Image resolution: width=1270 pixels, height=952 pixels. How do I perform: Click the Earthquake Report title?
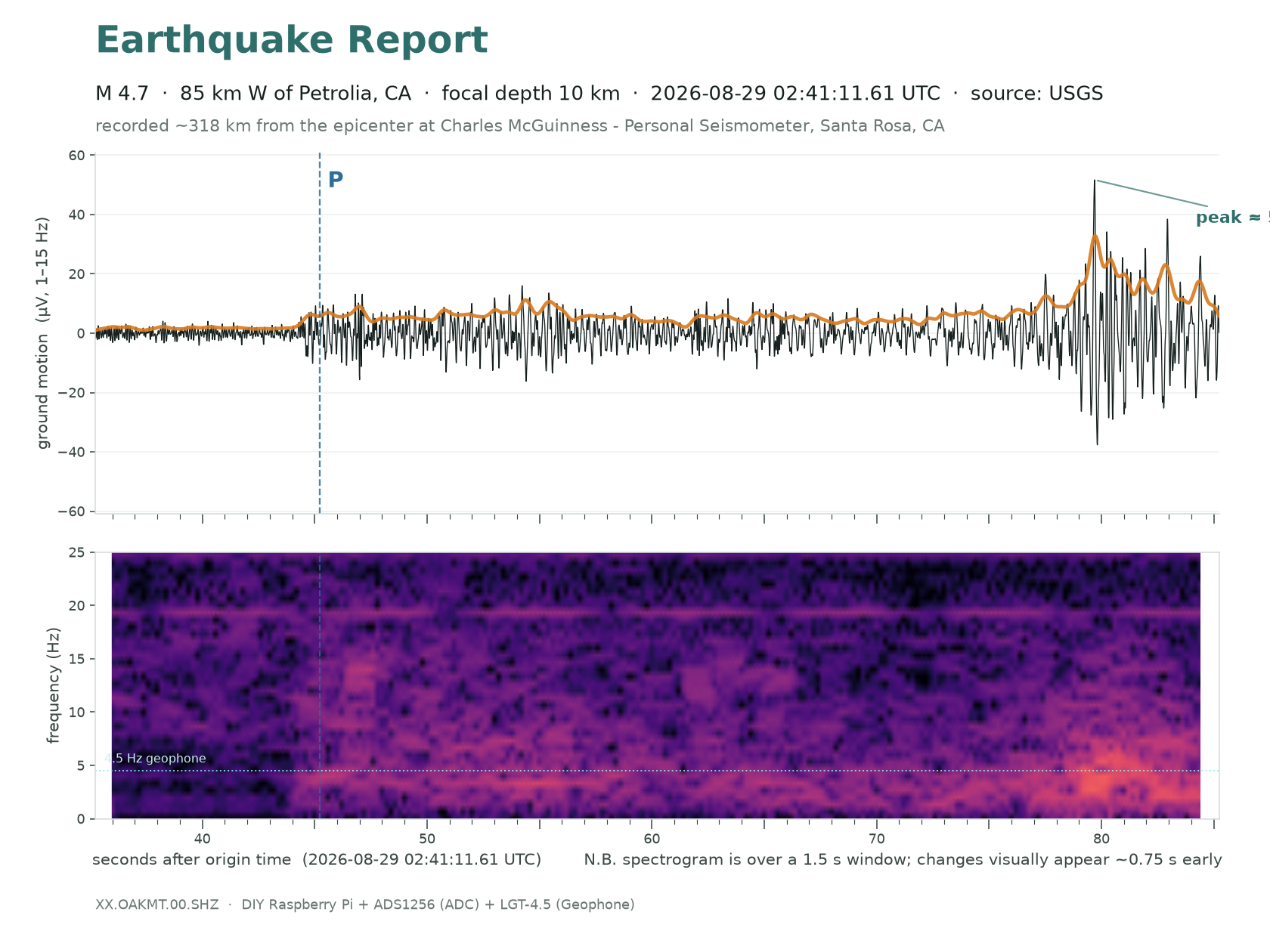292,41
